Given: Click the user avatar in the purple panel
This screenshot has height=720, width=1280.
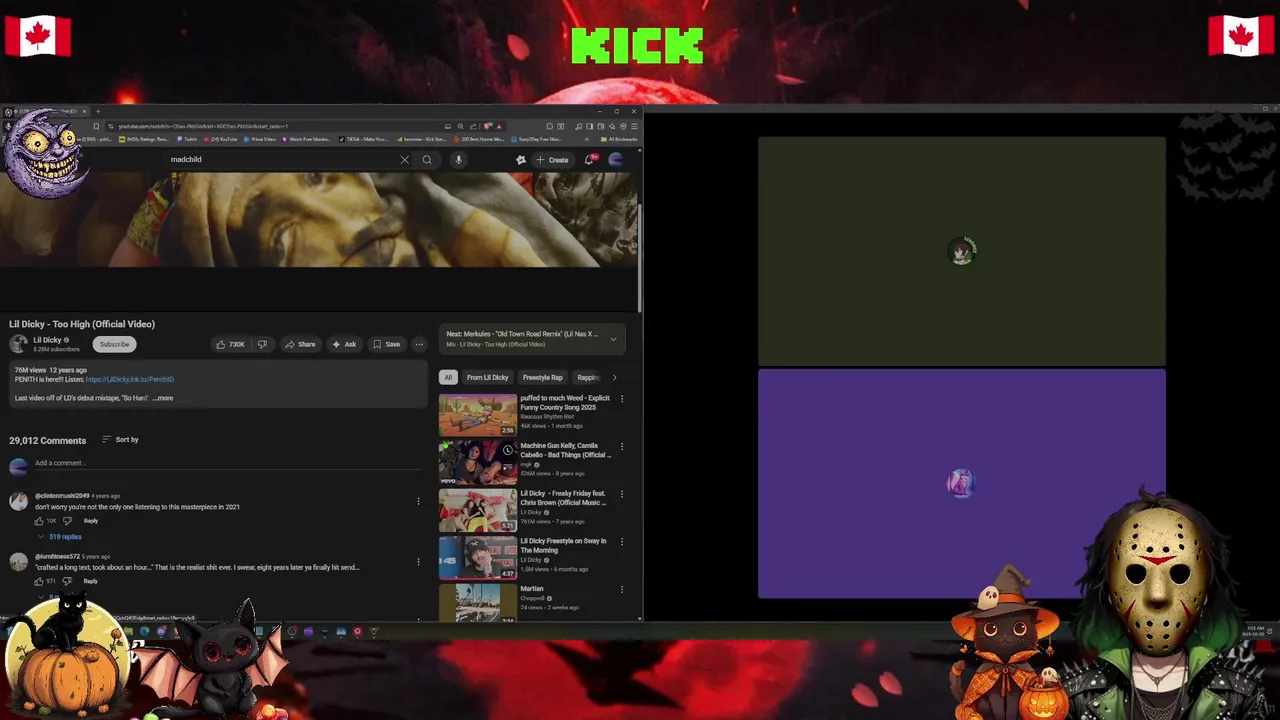Looking at the screenshot, I should pyautogui.click(x=960, y=484).
